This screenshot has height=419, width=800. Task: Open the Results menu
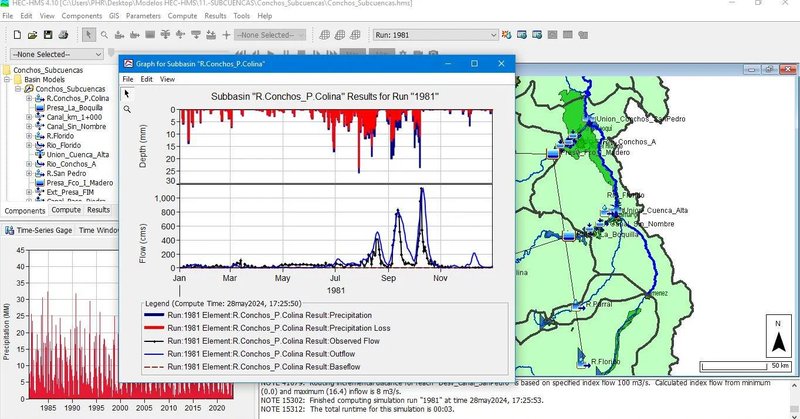(215, 16)
